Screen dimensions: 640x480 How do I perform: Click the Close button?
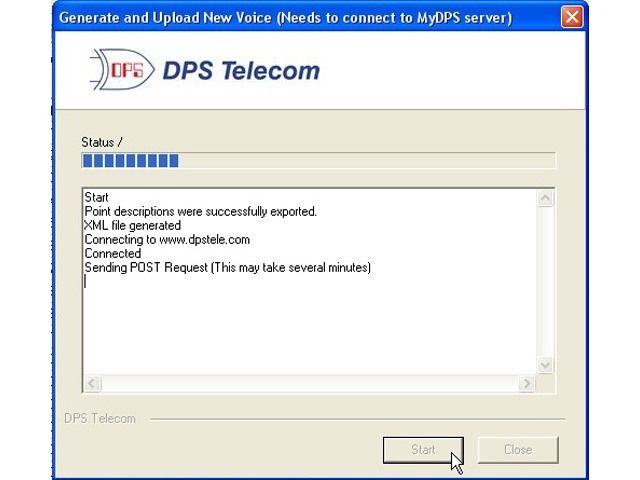[x=518, y=450]
